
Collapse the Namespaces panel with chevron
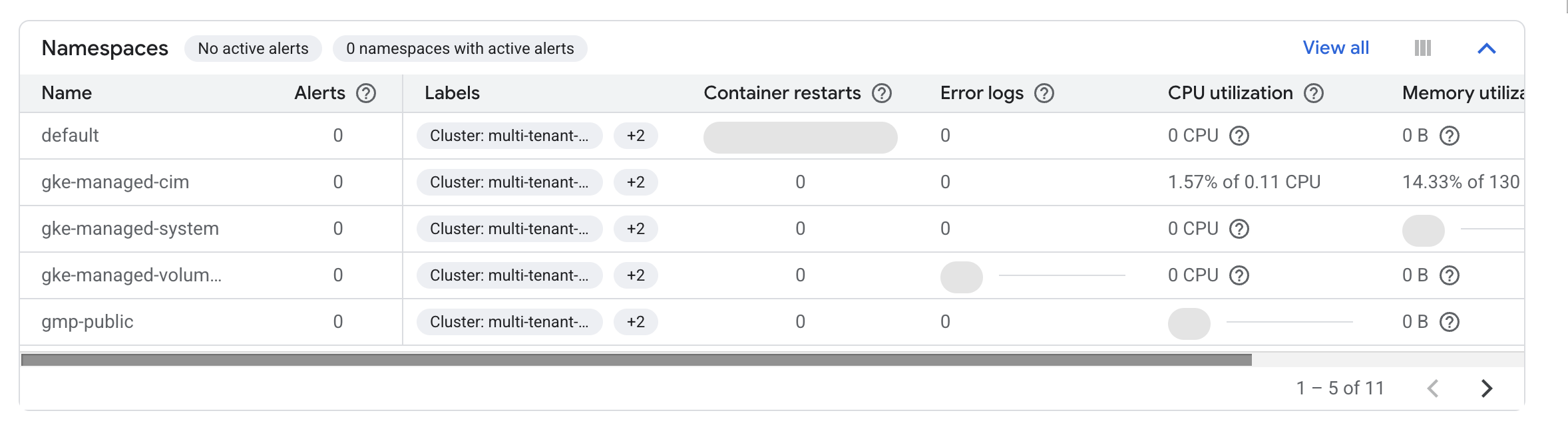pos(1486,49)
